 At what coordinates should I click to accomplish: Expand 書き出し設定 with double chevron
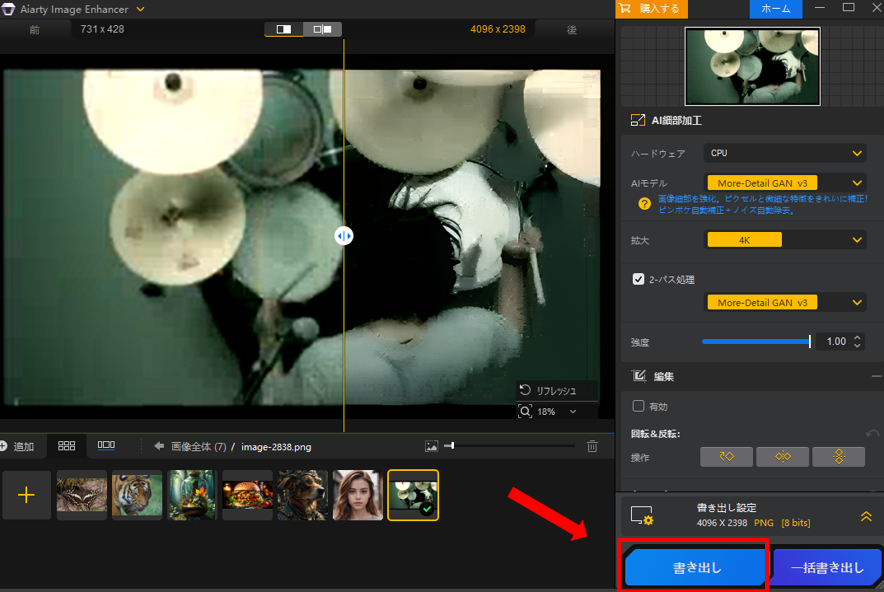tap(866, 516)
